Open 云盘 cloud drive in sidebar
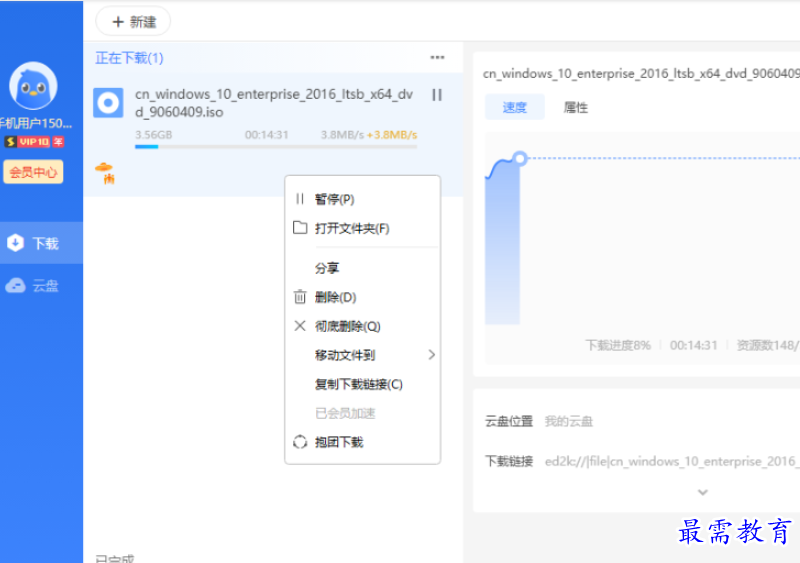Viewport: 800px width, 563px height. pyautogui.click(x=41, y=285)
